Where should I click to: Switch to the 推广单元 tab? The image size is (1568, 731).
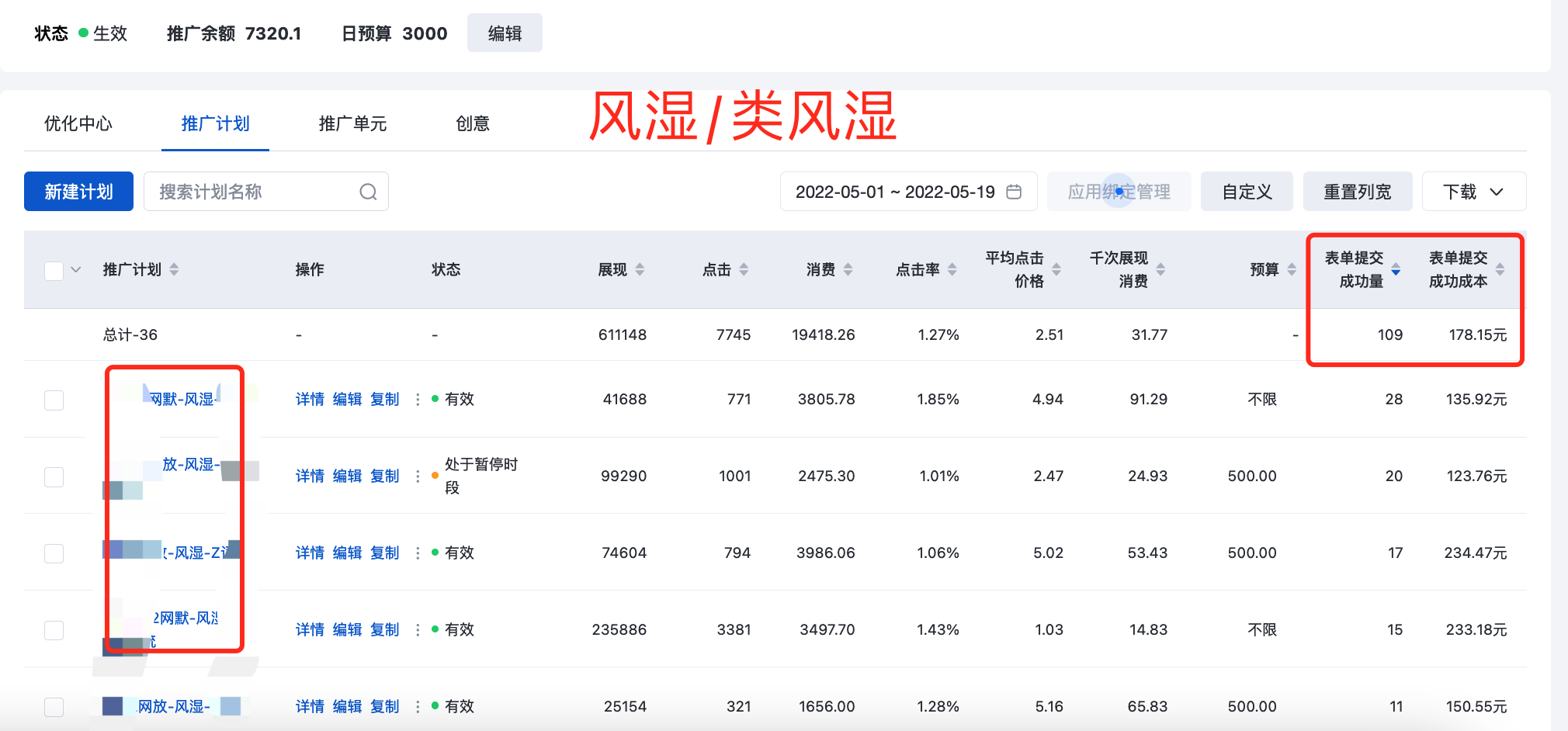[x=352, y=123]
